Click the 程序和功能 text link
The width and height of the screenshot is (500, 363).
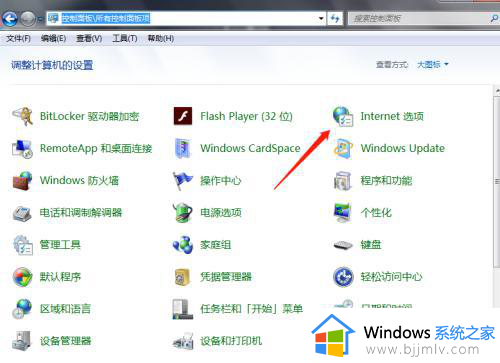pos(386,180)
